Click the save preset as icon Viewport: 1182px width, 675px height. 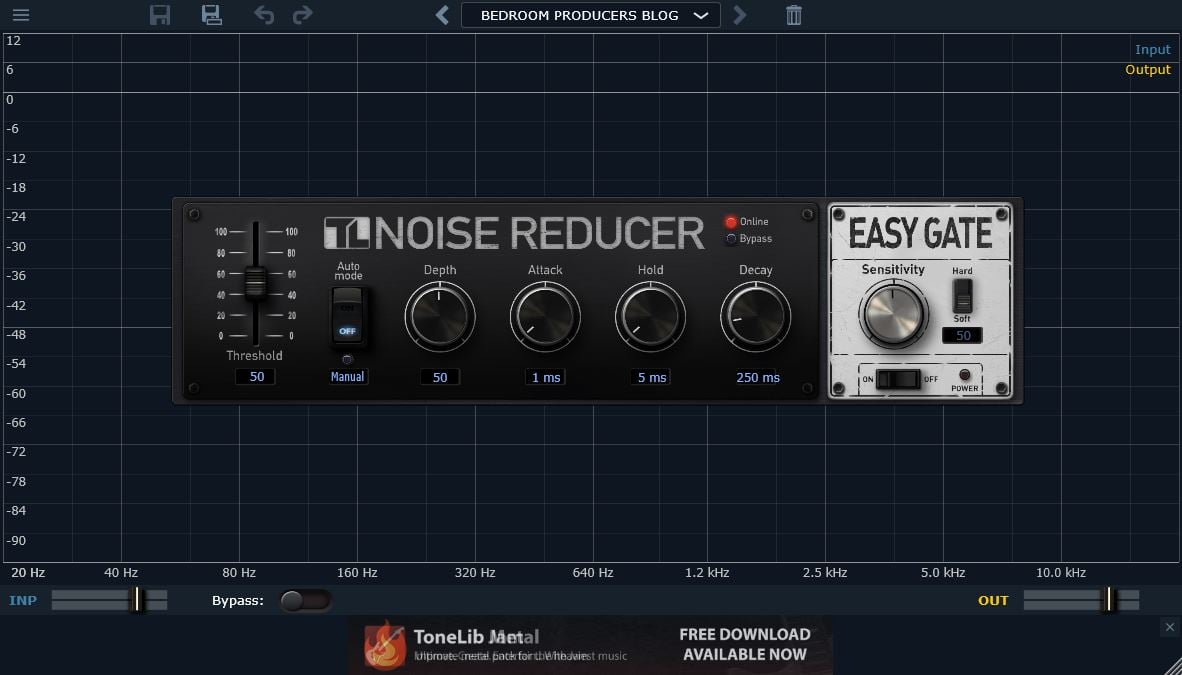[x=211, y=15]
